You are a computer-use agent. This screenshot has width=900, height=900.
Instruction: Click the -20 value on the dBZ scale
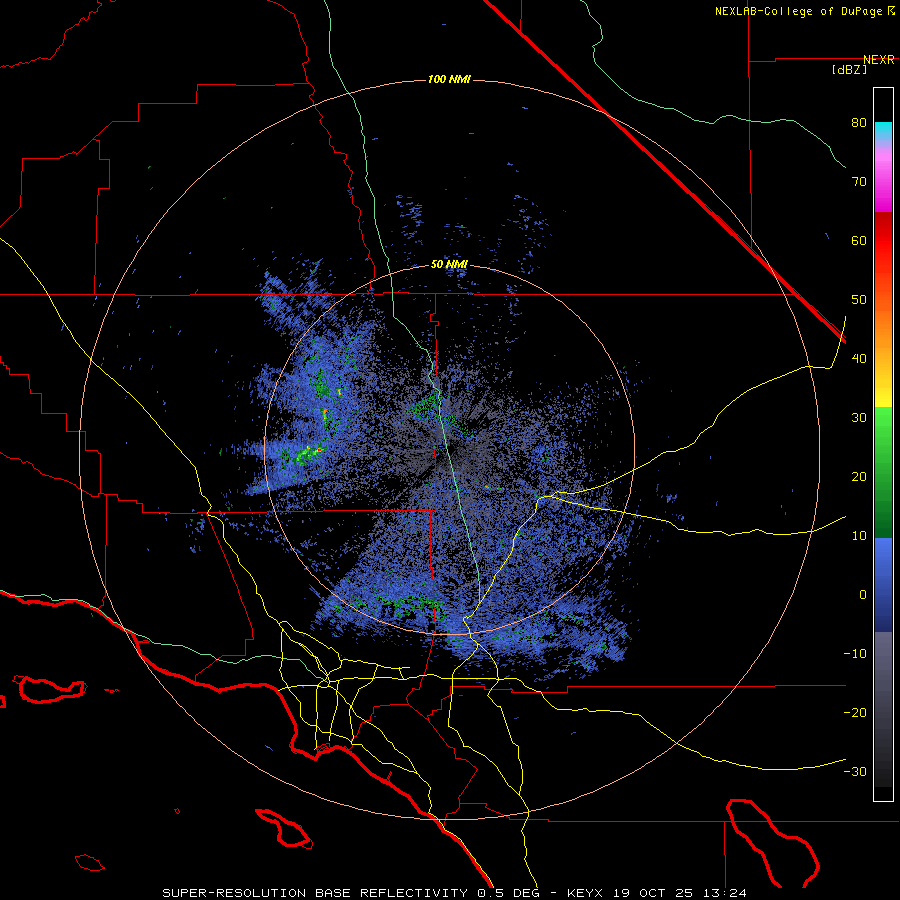tap(855, 713)
